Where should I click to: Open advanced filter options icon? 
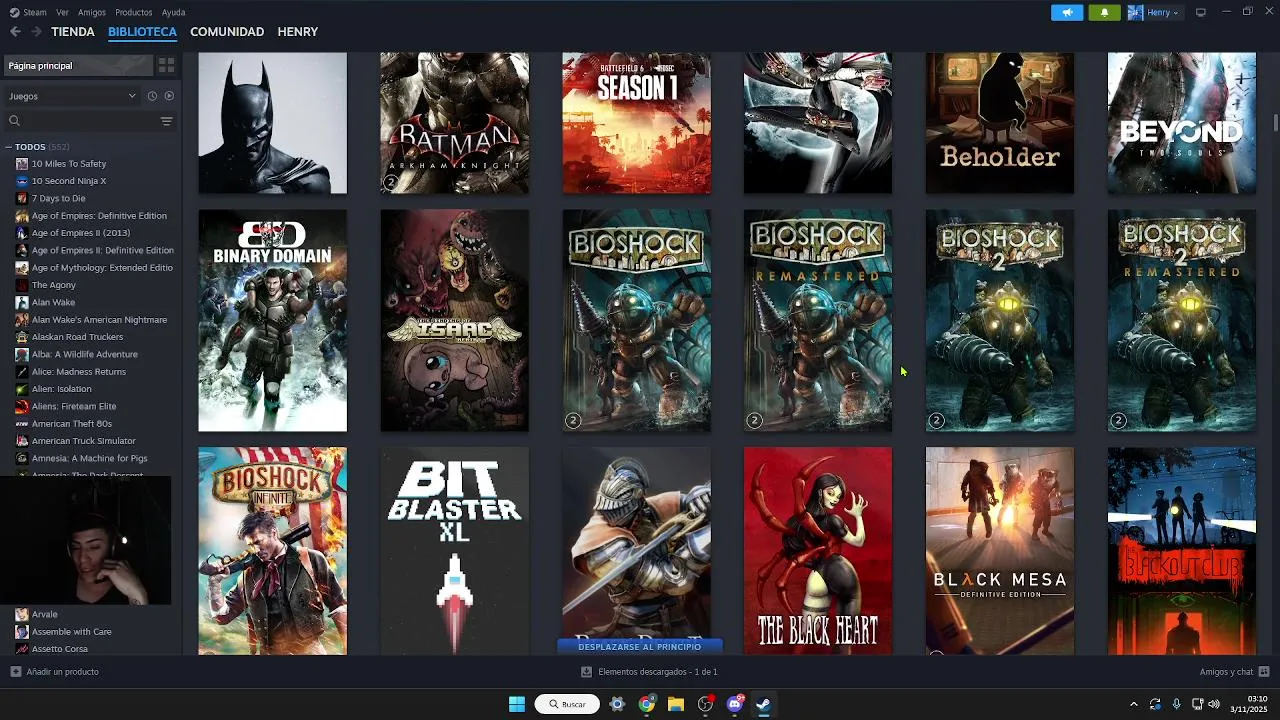pyautogui.click(x=166, y=121)
